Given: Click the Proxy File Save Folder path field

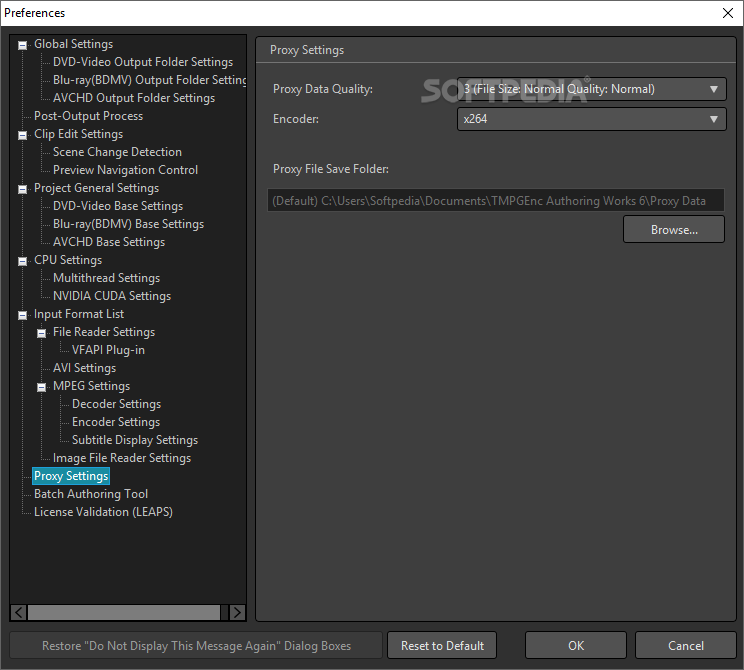Looking at the screenshot, I should 496,201.
